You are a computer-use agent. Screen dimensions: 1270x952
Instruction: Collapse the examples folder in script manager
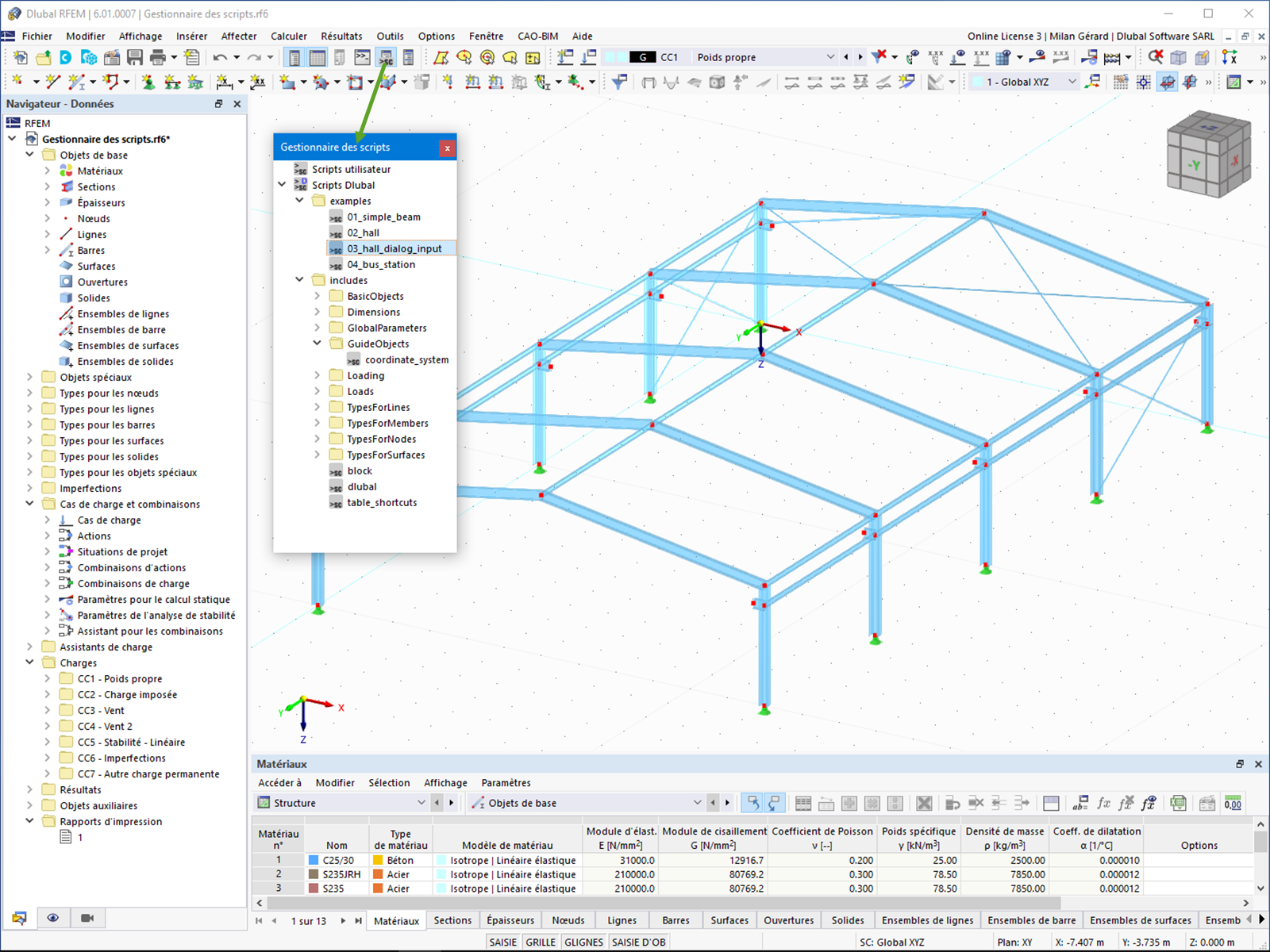299,201
